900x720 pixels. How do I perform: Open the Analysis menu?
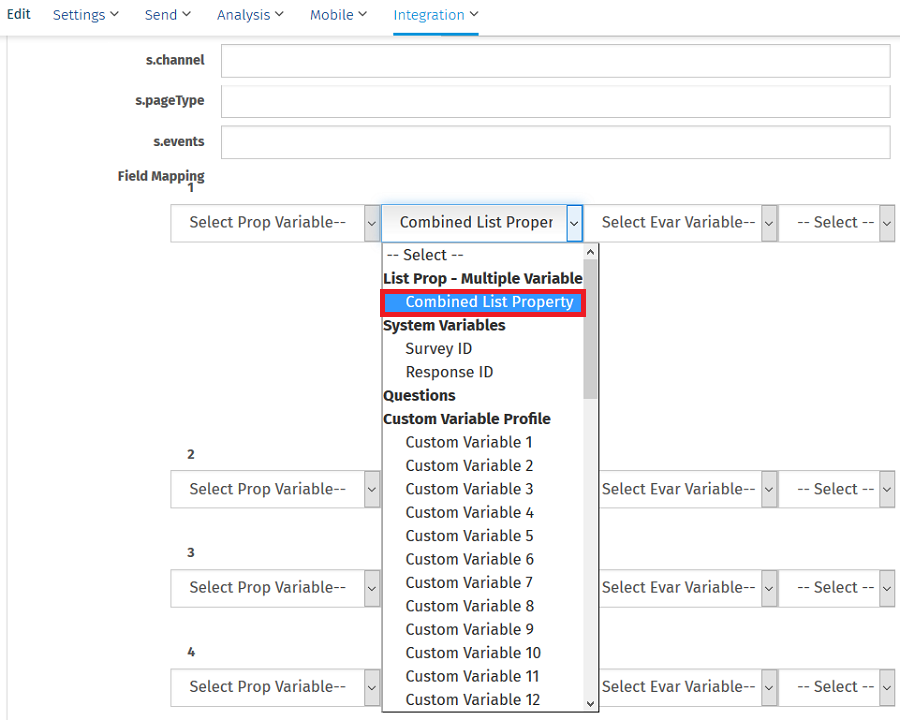click(x=250, y=15)
